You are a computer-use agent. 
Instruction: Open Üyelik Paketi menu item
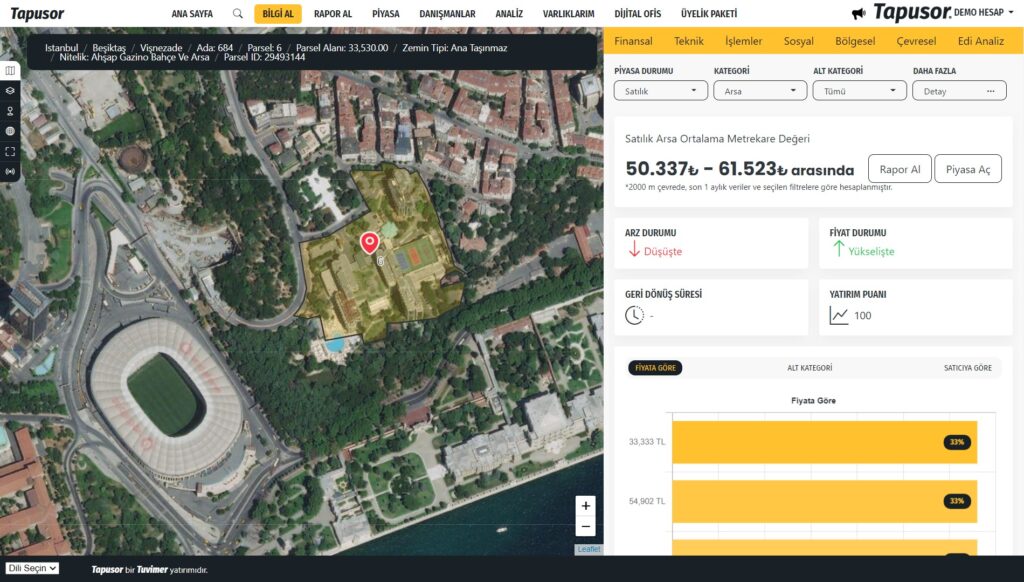coord(709,14)
